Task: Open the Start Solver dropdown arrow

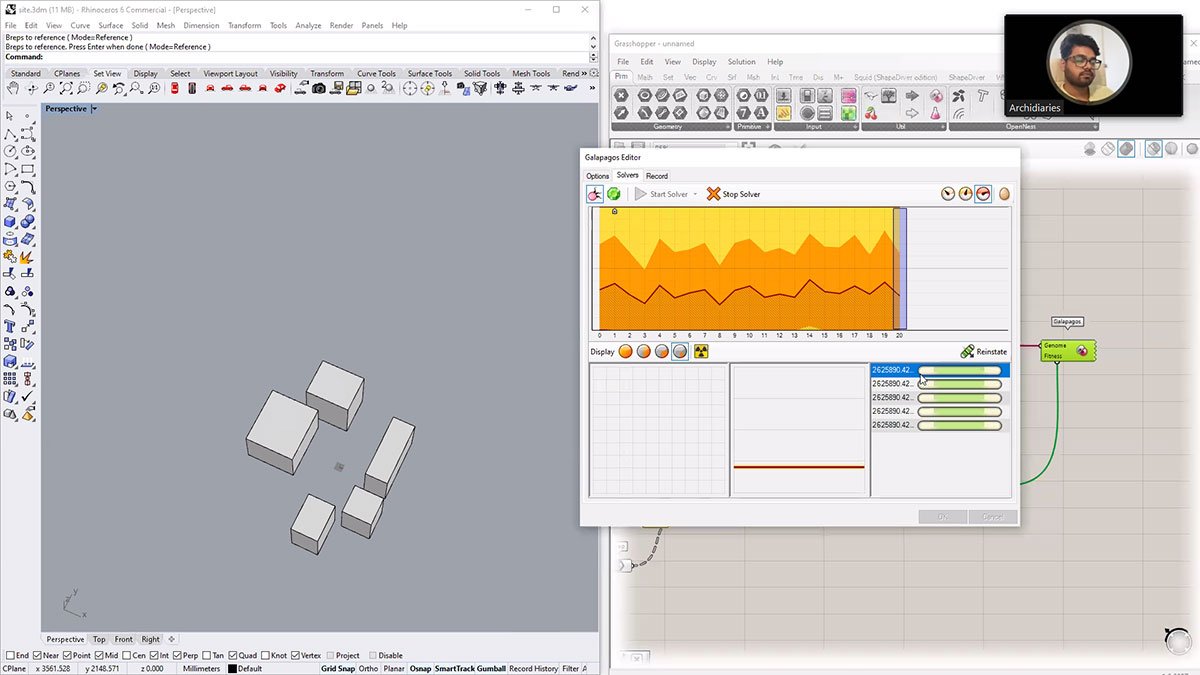Action: tap(696, 194)
